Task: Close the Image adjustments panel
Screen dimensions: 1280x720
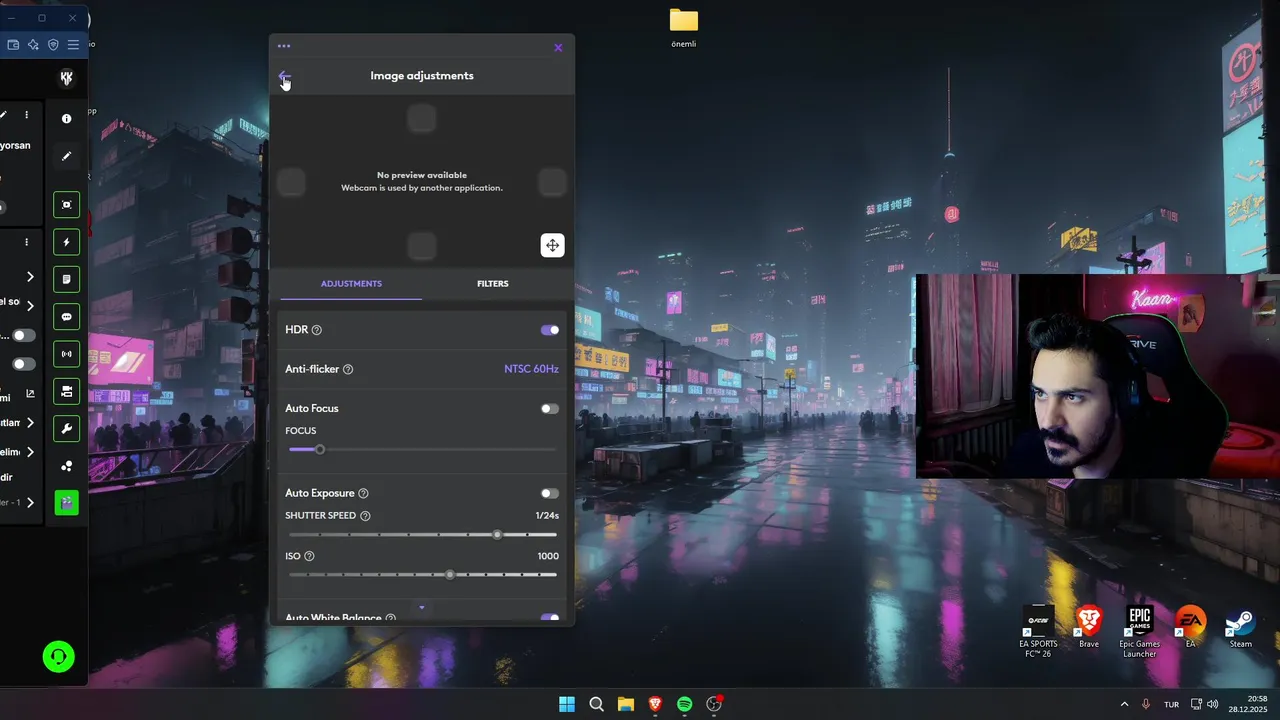Action: click(x=558, y=47)
